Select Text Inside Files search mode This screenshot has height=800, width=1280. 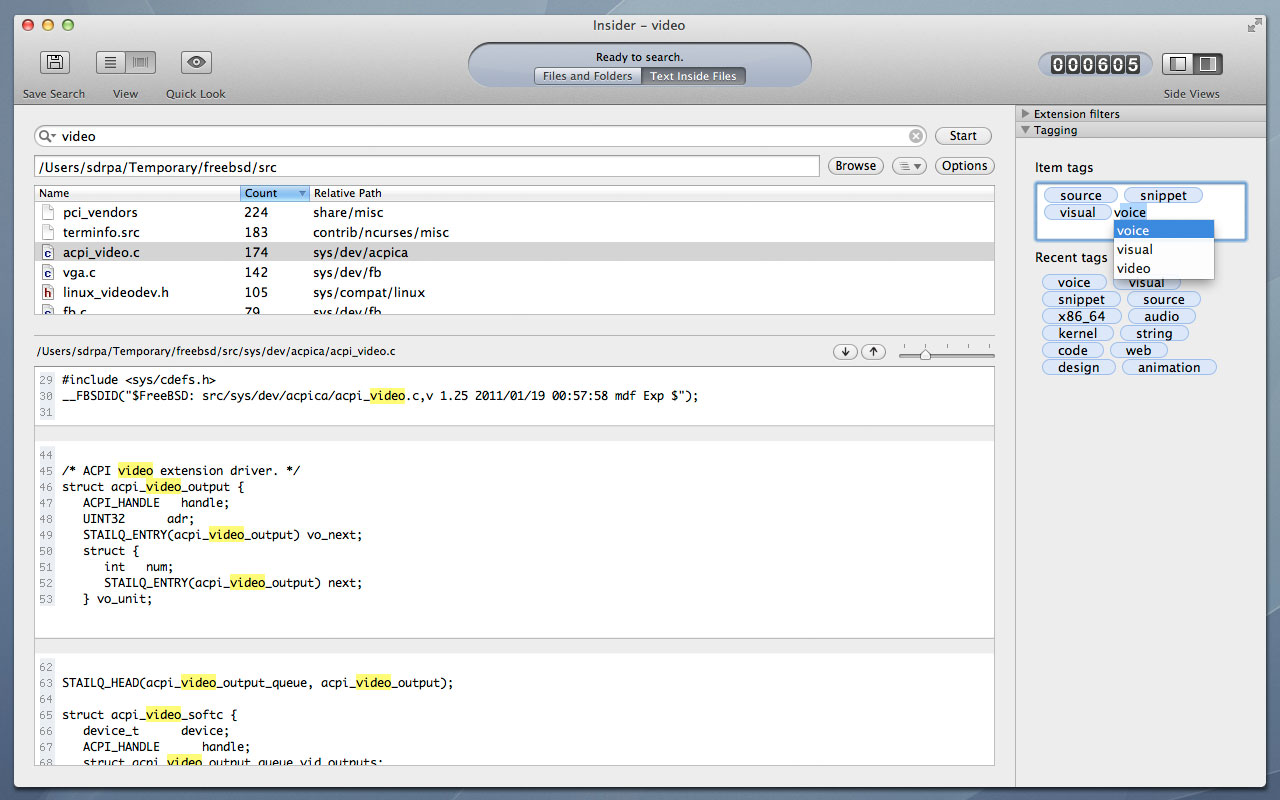(x=693, y=76)
